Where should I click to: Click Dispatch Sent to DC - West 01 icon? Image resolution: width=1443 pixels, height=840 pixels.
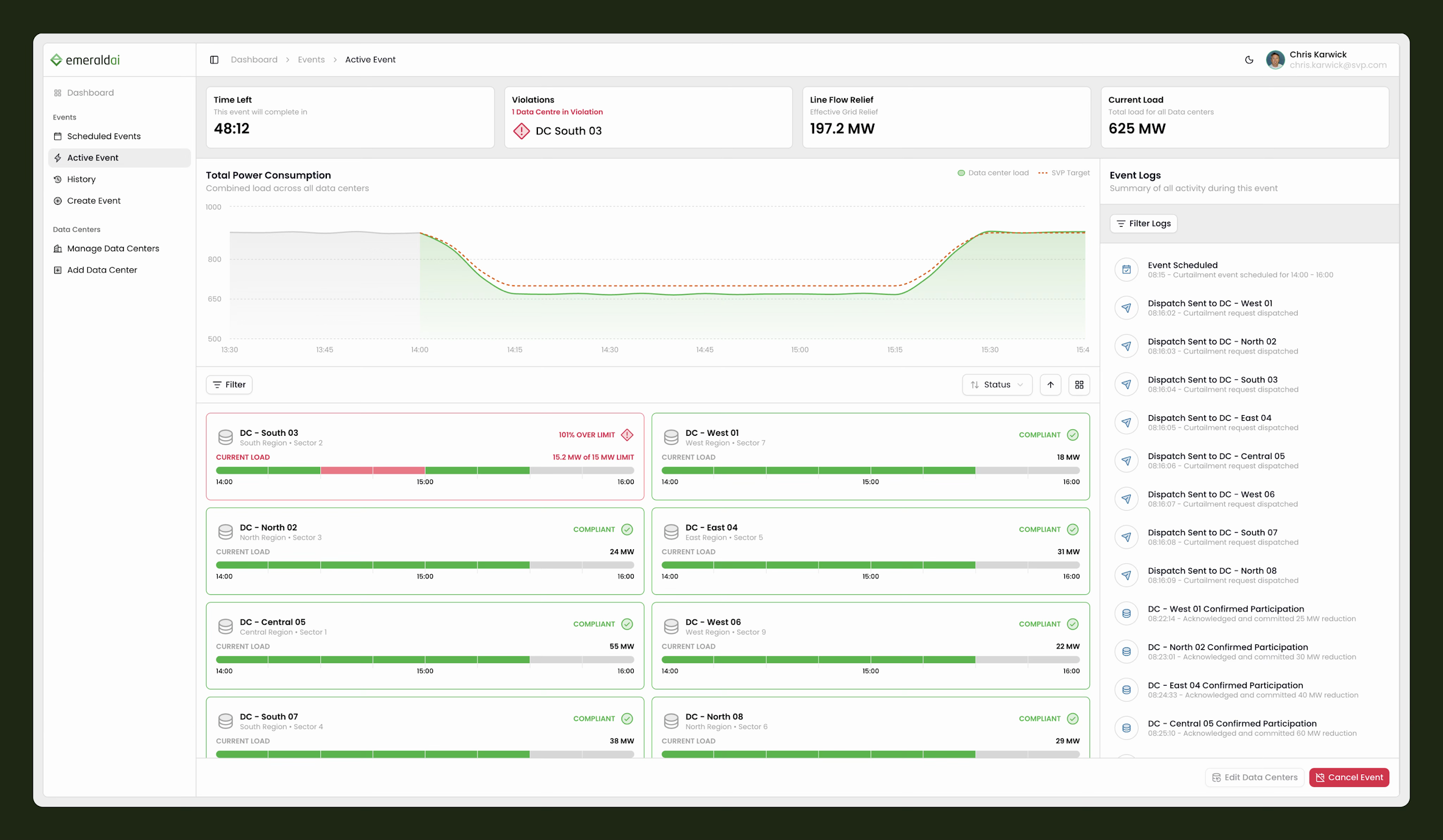pyautogui.click(x=1126, y=308)
